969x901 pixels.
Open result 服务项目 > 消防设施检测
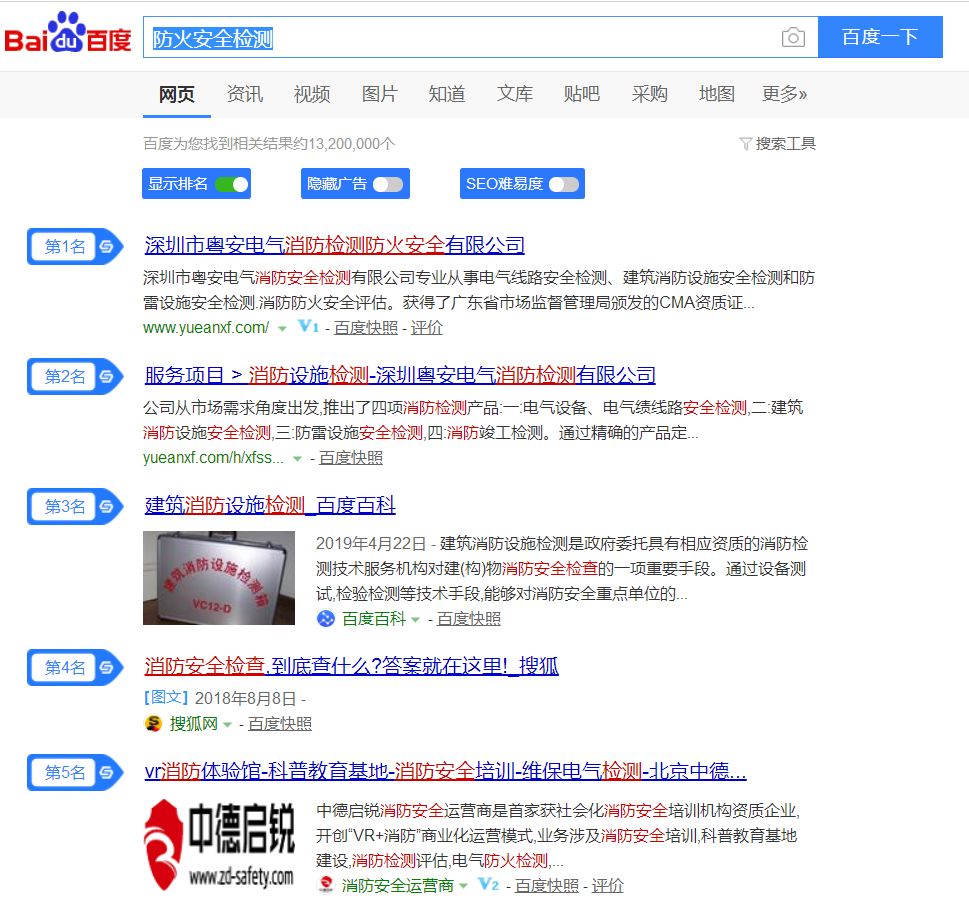click(400, 375)
